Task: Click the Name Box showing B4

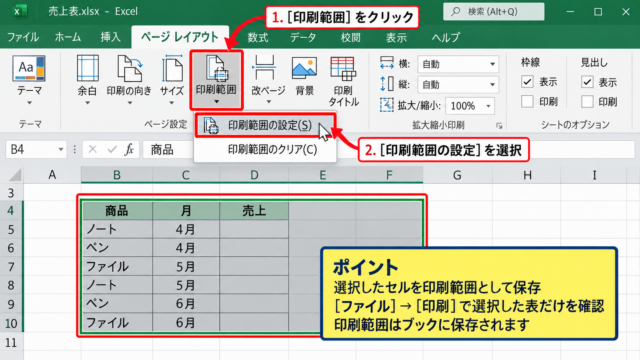Action: (36, 150)
